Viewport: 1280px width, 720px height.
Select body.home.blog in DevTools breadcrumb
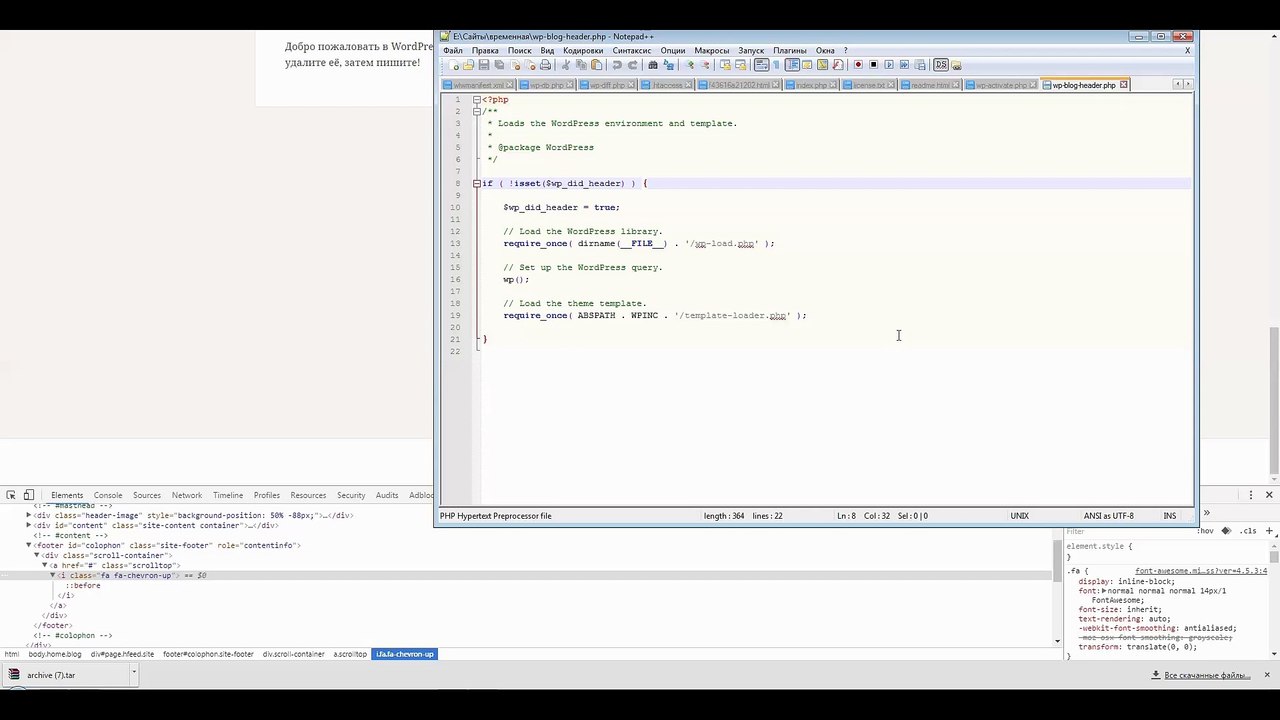point(55,654)
